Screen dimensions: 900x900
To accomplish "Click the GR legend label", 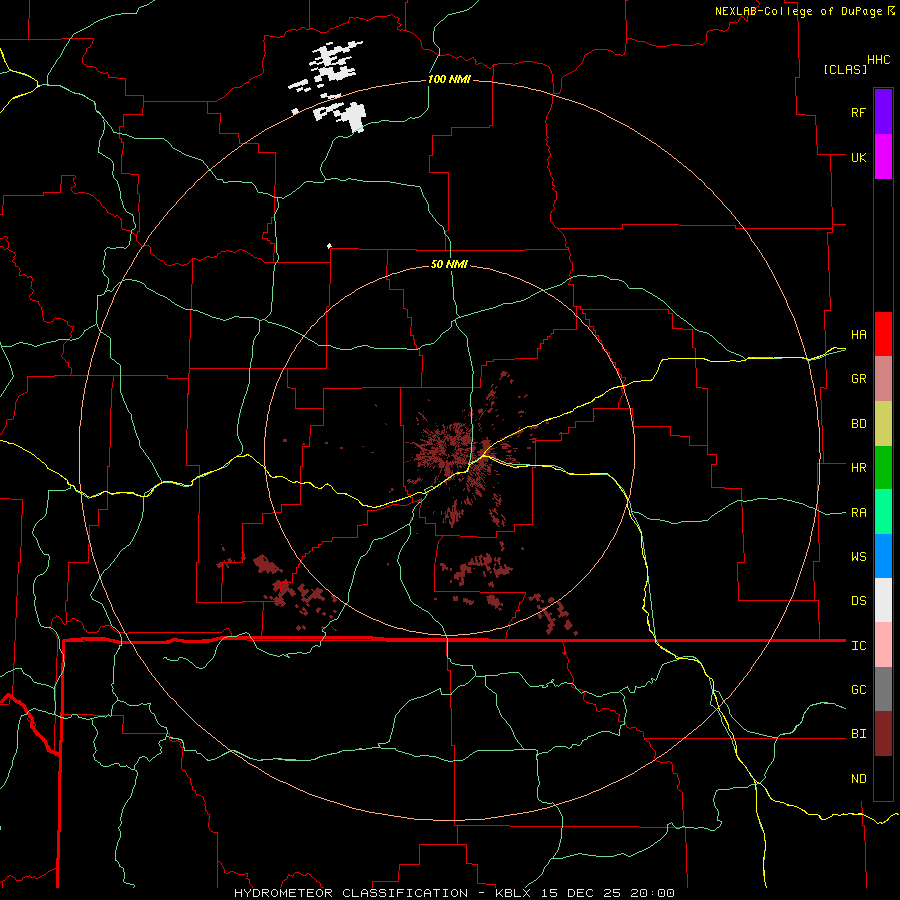I will tap(858, 378).
